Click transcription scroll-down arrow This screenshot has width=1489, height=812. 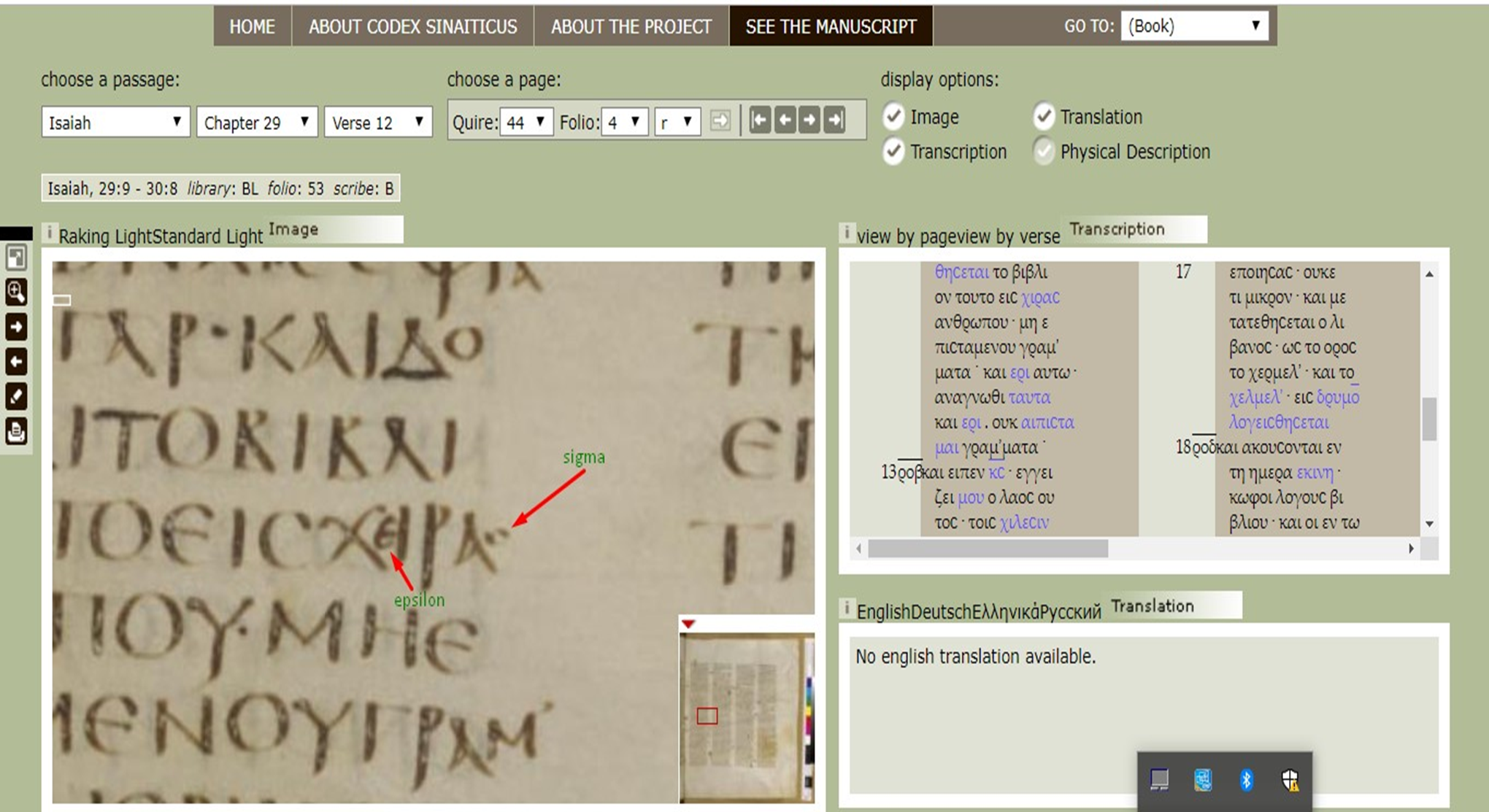click(x=1429, y=524)
